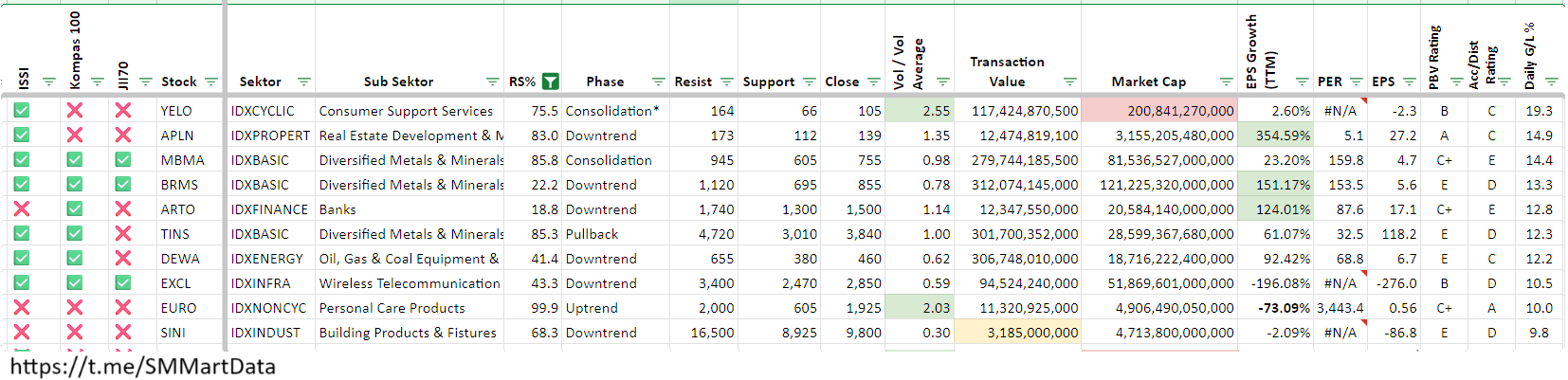Image resolution: width=1568 pixels, height=380 pixels.
Task: Click the Sub Sektor filter icon
Action: click(x=492, y=81)
